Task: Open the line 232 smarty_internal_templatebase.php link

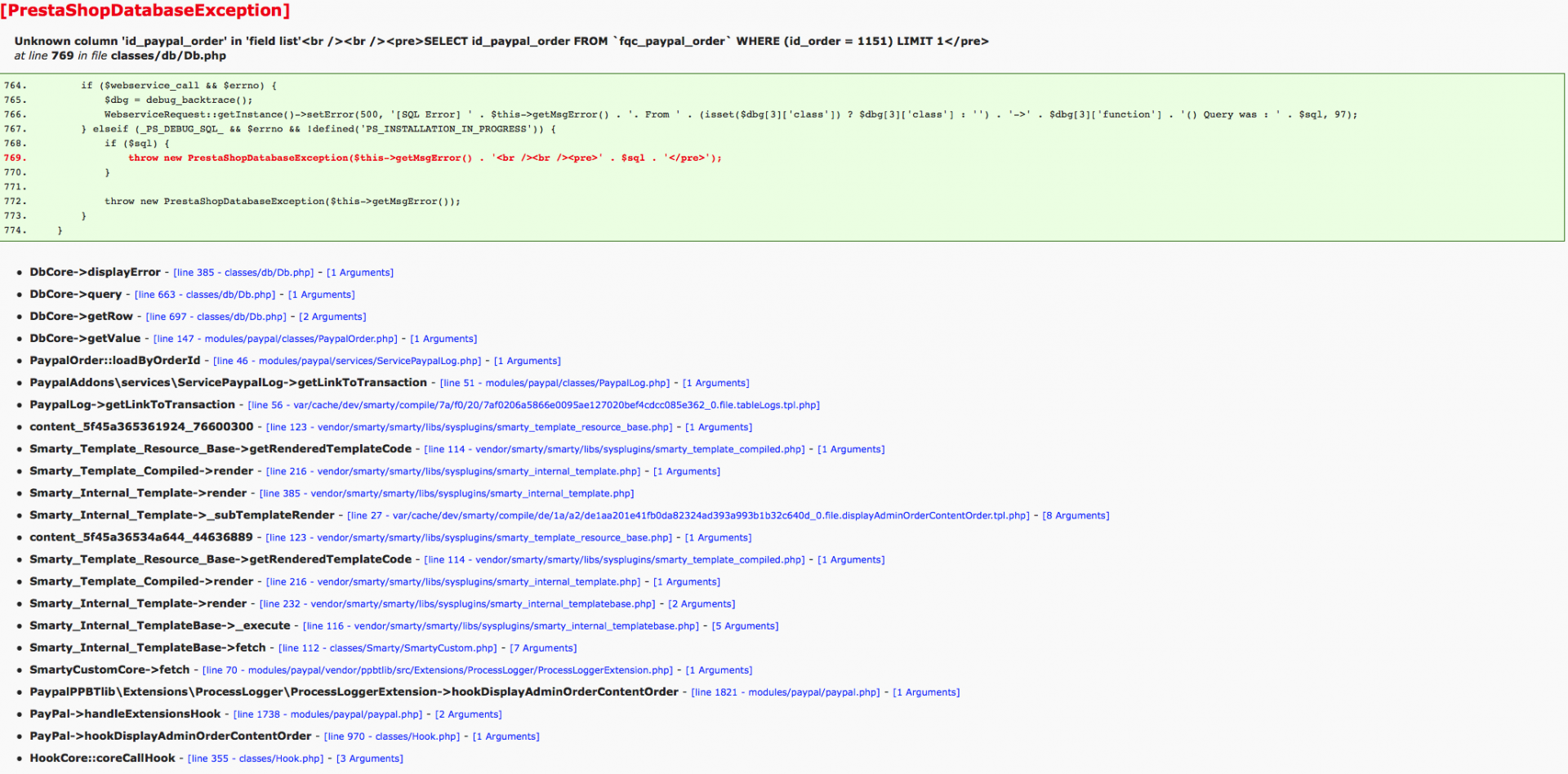Action: coord(457,604)
